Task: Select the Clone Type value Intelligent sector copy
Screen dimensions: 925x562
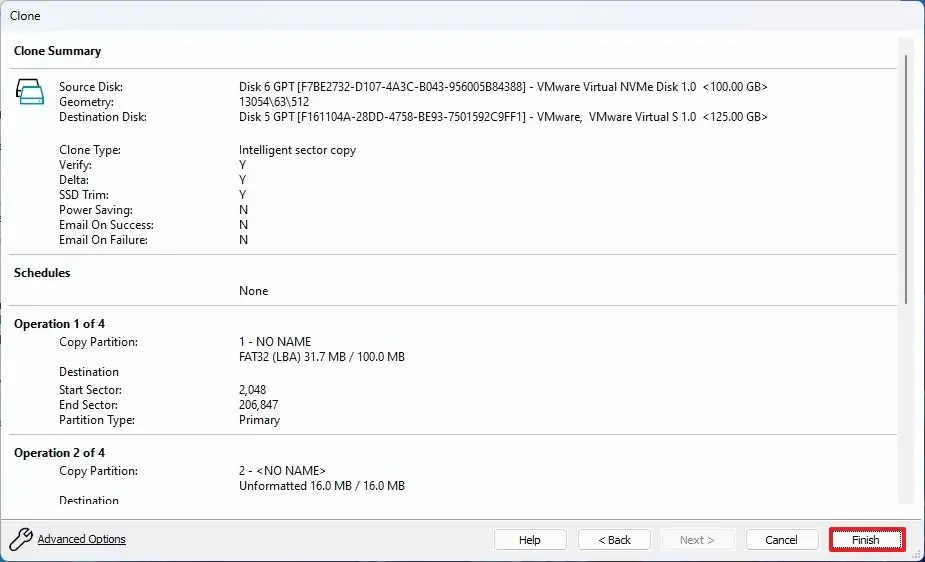Action: pyautogui.click(x=297, y=150)
